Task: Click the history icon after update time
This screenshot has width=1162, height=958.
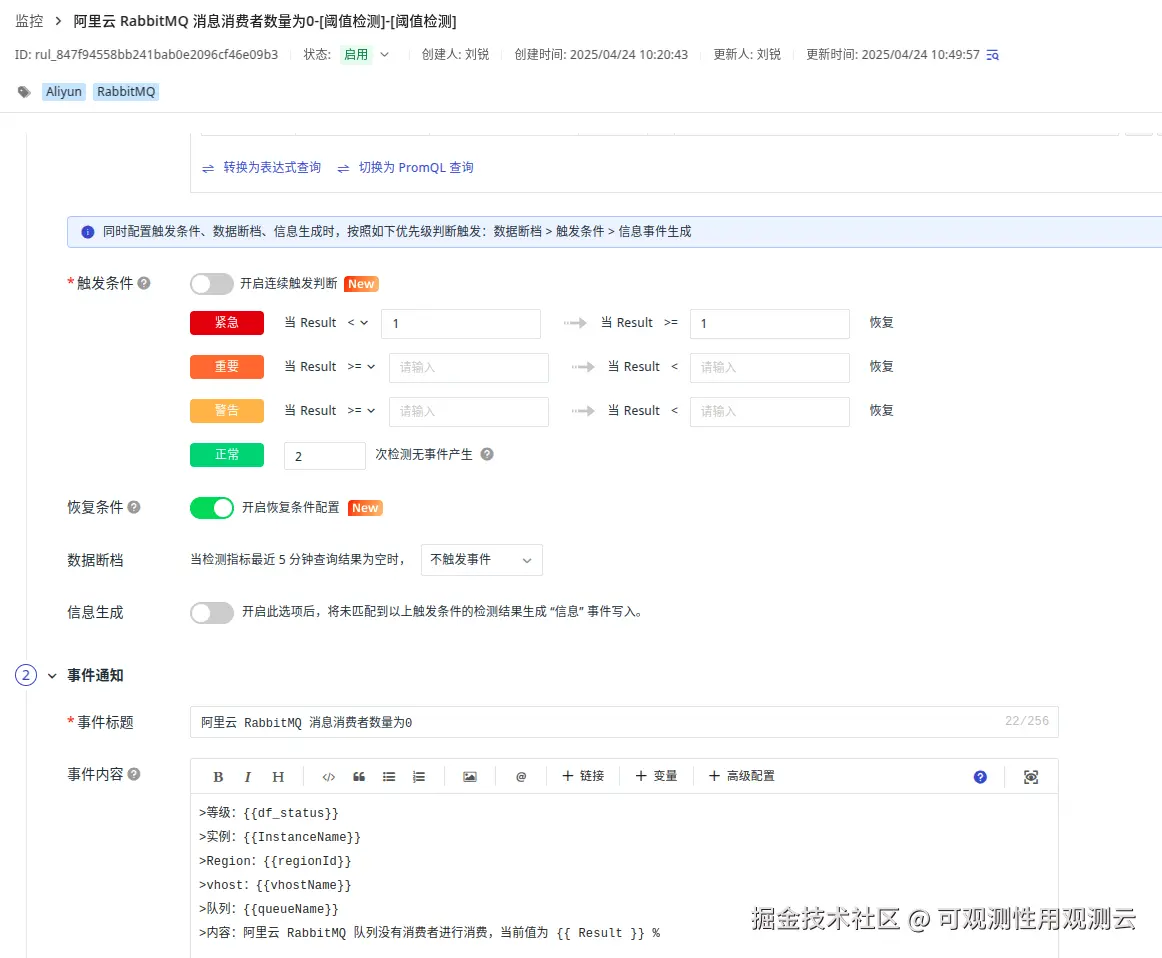Action: tap(993, 55)
